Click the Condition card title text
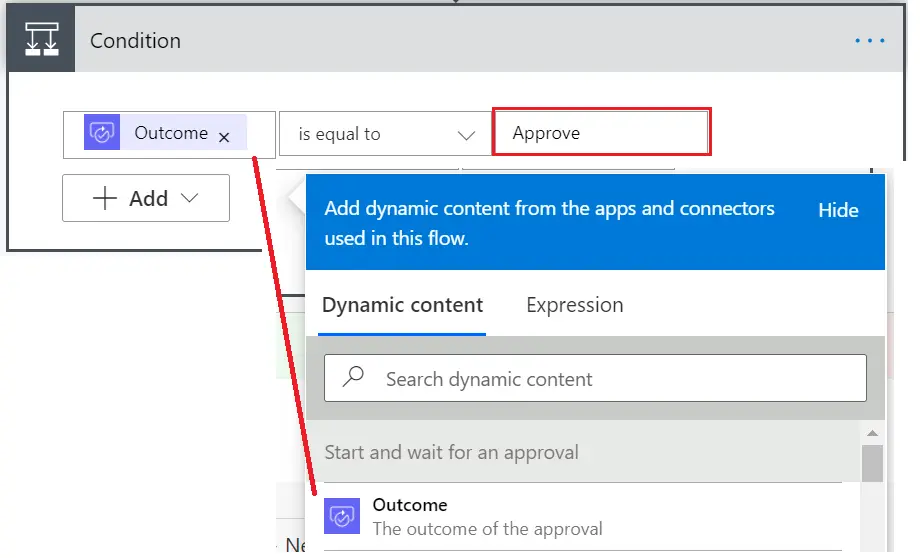The width and height of the screenshot is (920, 558). [135, 41]
